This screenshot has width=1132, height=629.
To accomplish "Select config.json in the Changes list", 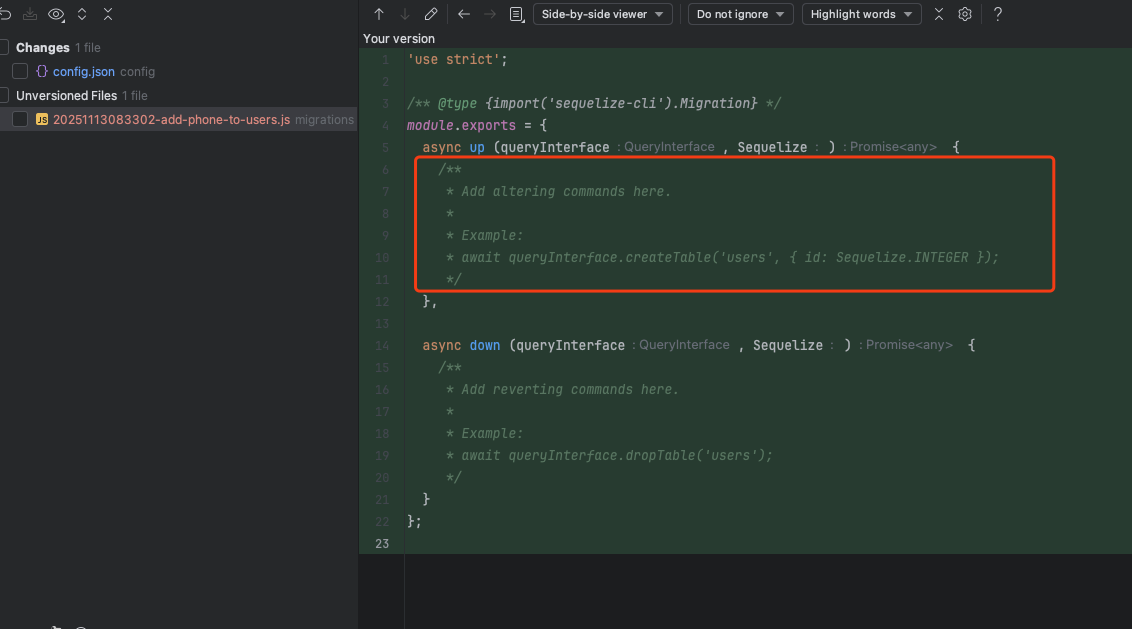I will (x=84, y=71).
